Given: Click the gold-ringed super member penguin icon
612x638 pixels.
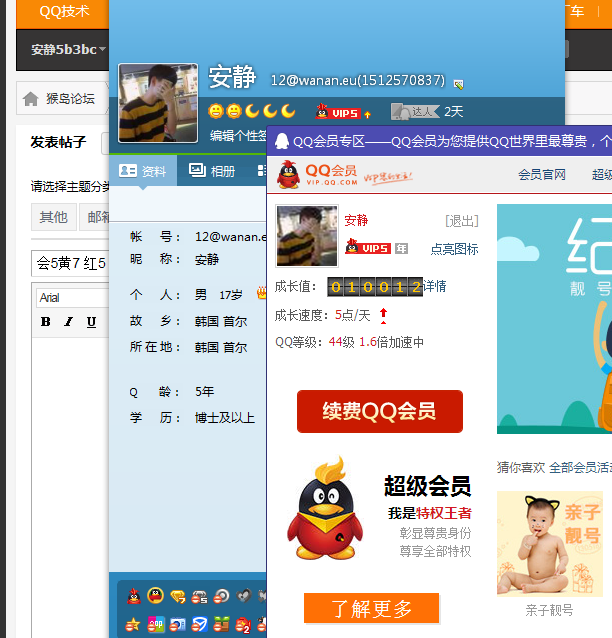Looking at the screenshot, I should (155, 596).
